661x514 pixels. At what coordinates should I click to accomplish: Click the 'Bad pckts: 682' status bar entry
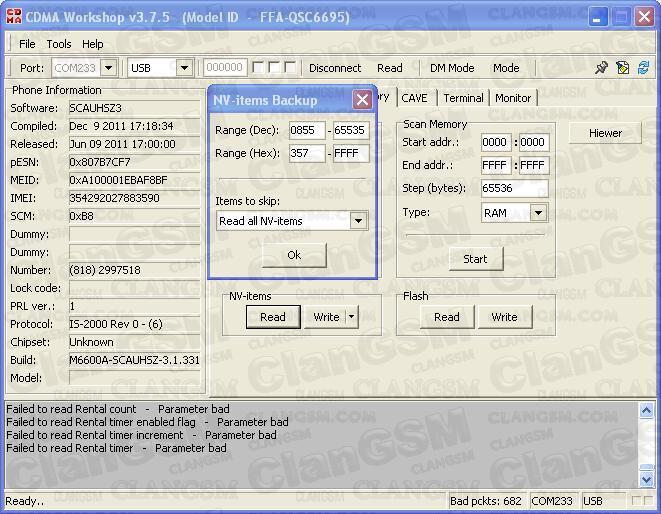pos(486,501)
